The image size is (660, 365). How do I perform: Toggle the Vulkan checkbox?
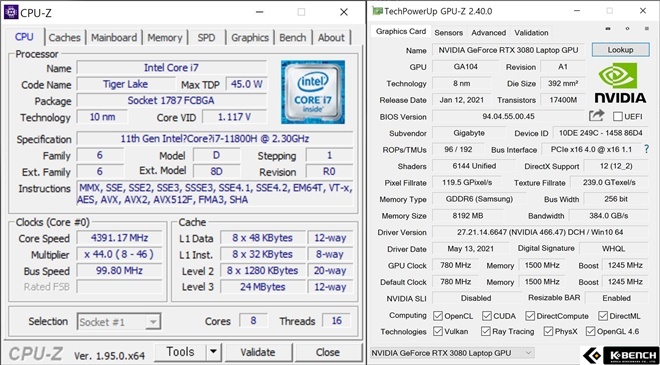pos(438,331)
